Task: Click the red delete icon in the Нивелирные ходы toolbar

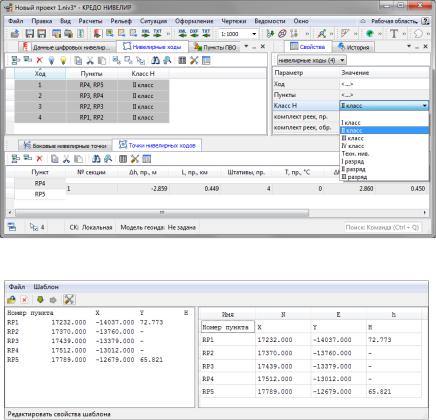Action: click(39, 60)
